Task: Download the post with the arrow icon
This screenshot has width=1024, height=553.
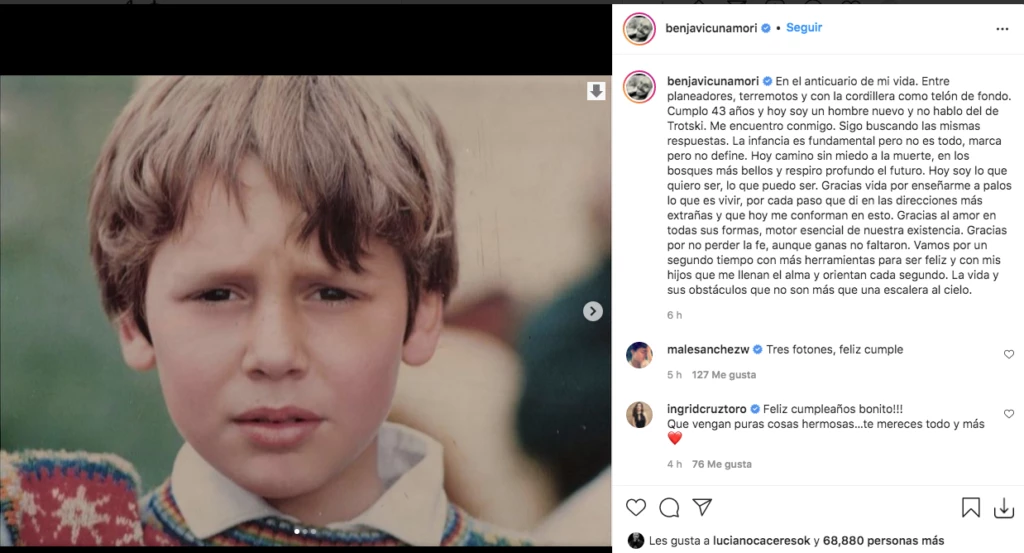Action: coord(1003,508)
